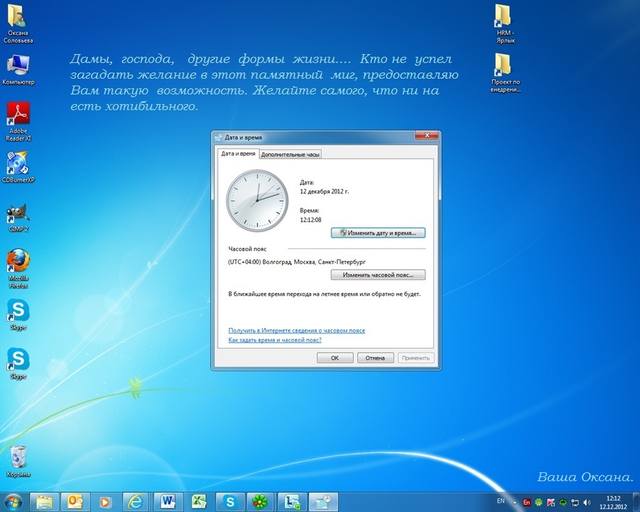Confirm the dialog with OK

335,358
